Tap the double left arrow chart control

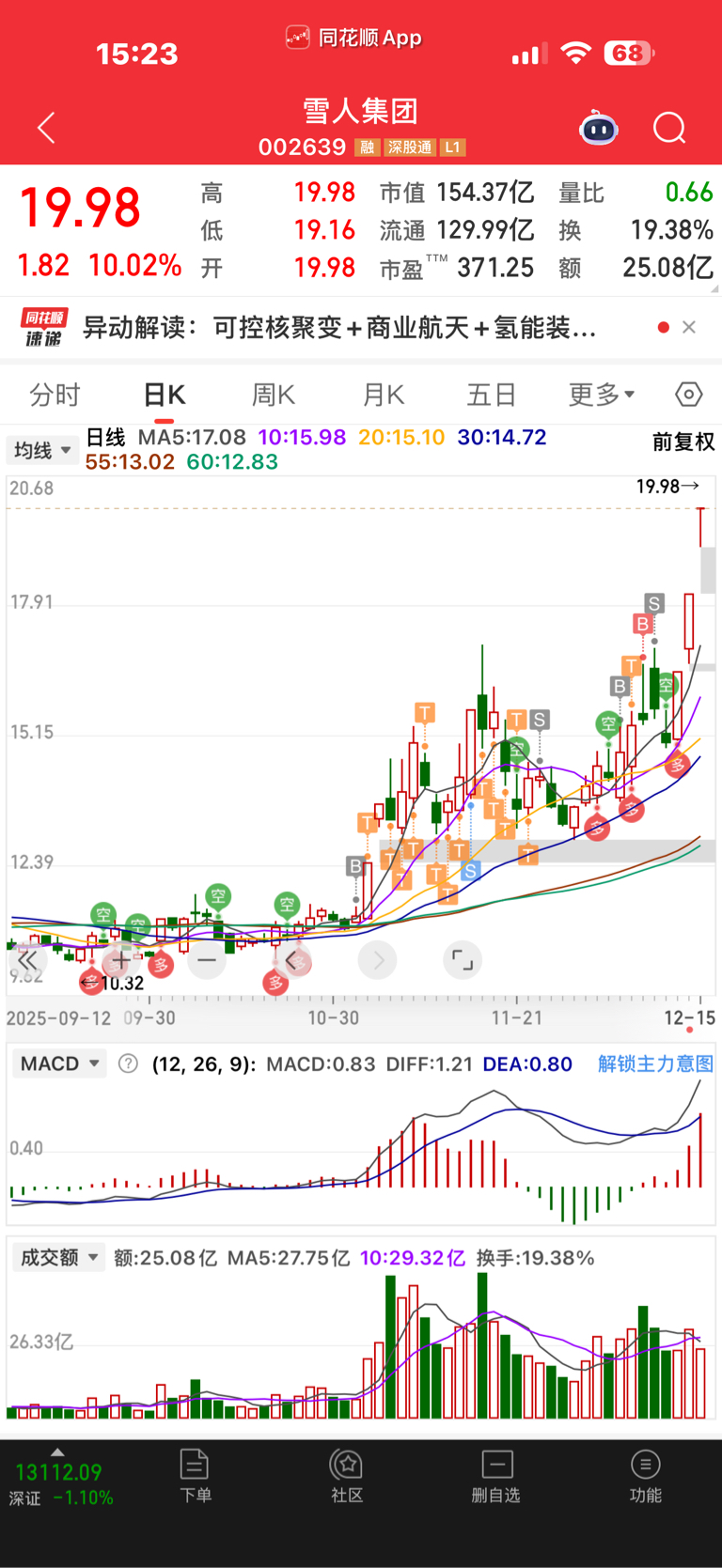(x=28, y=960)
